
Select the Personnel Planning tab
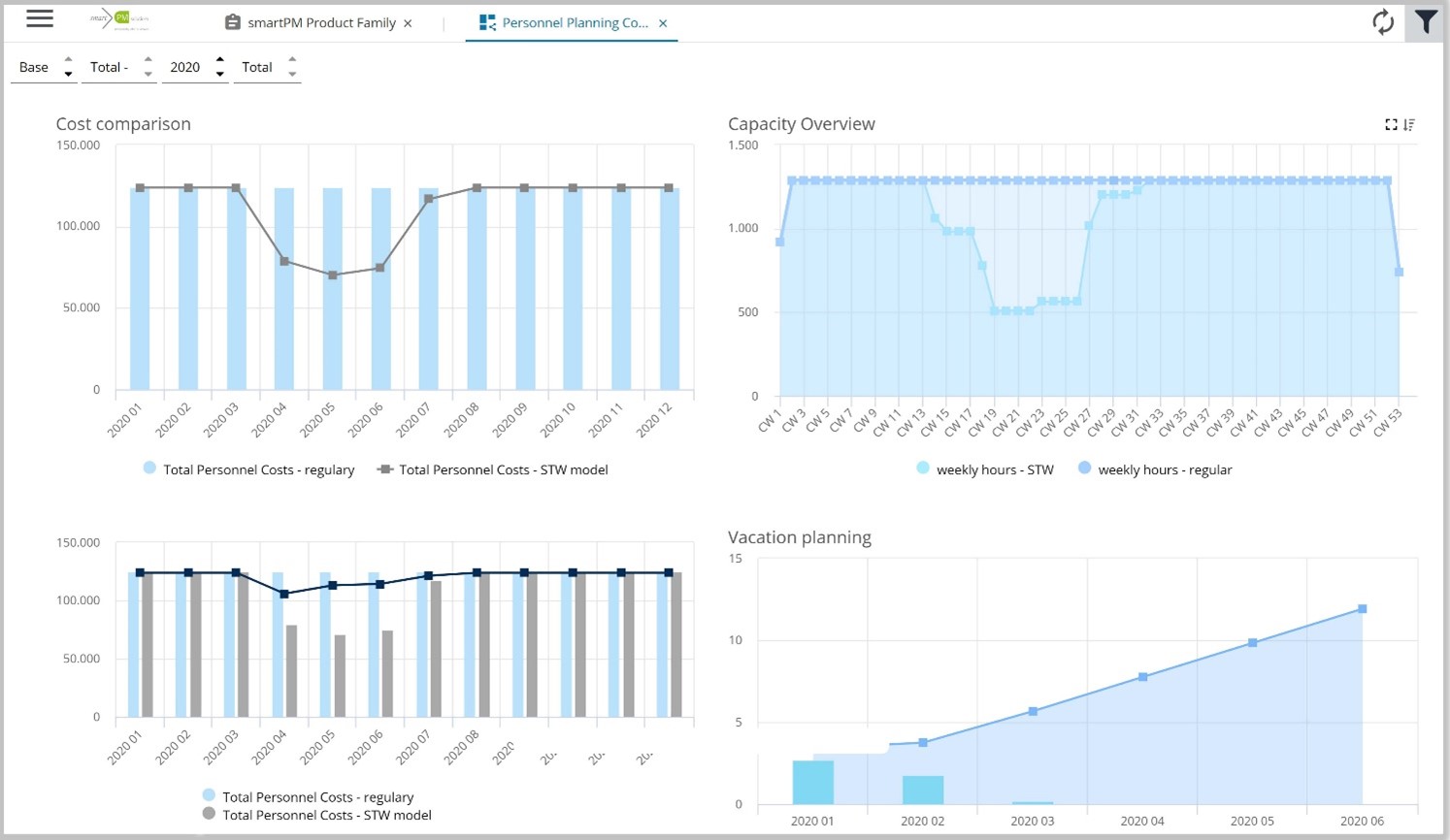[575, 22]
